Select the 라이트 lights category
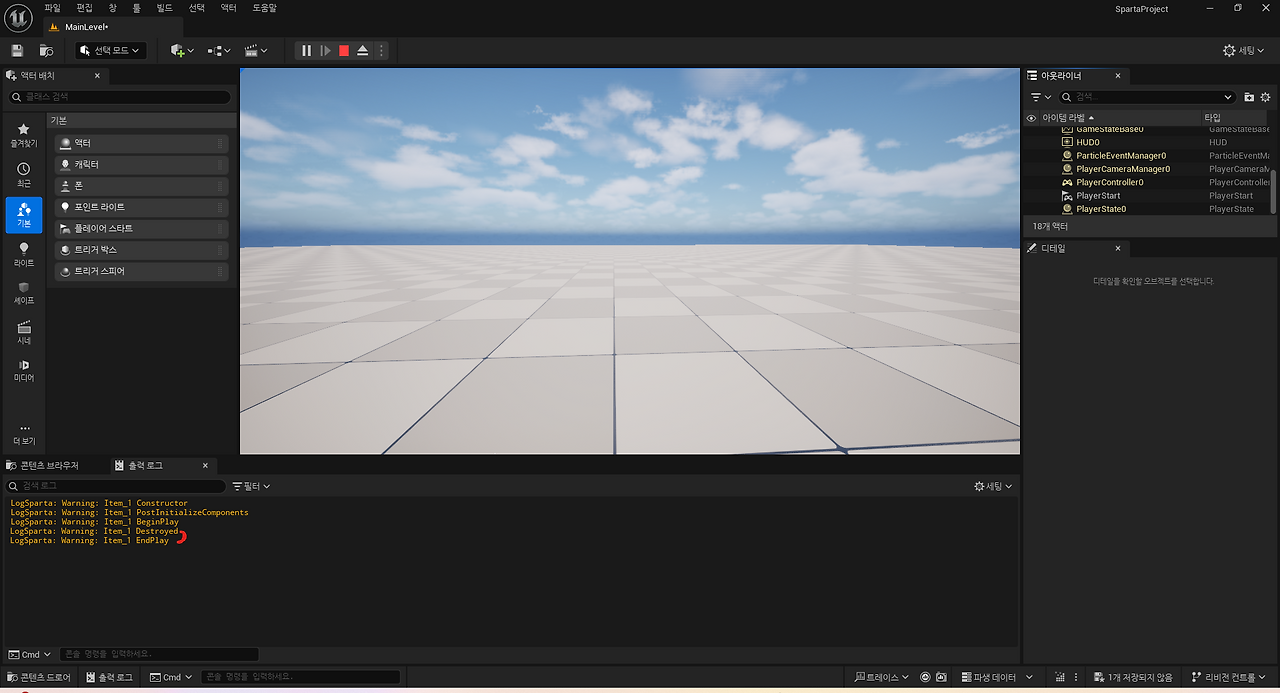The width and height of the screenshot is (1280, 693). click(x=24, y=254)
